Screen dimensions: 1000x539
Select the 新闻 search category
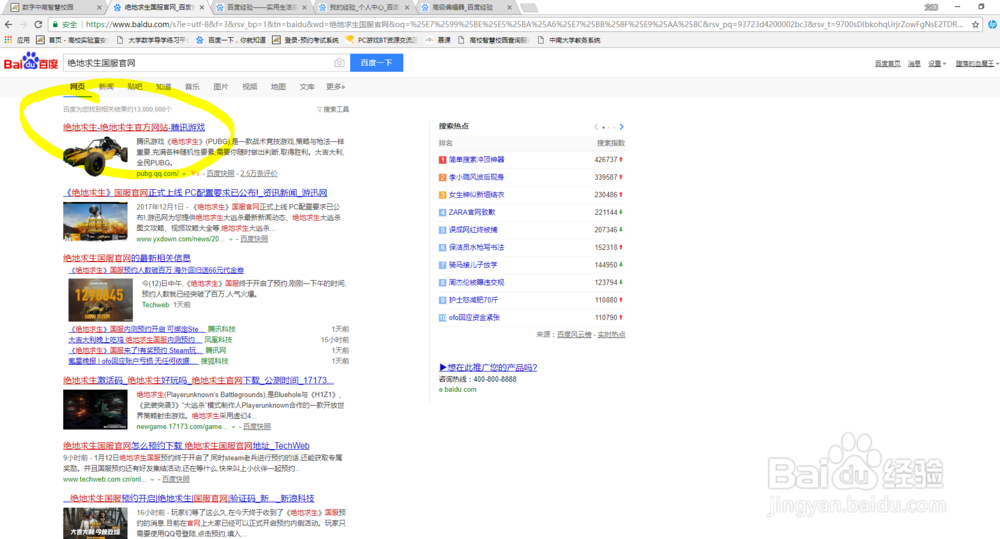(106, 87)
